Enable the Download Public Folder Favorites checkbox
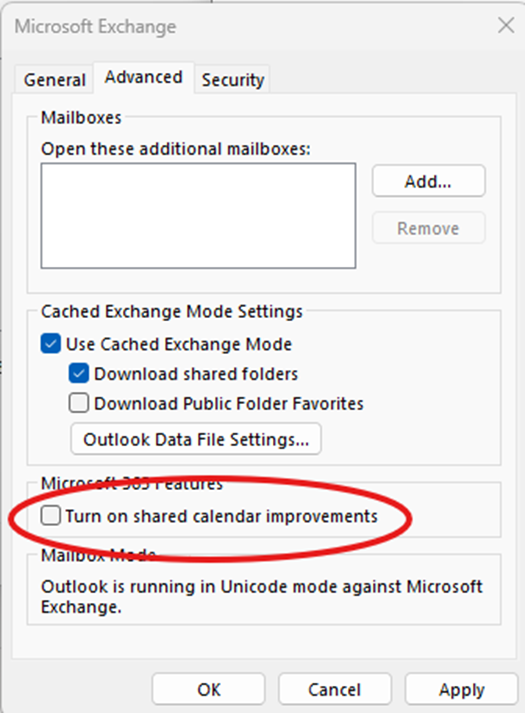This screenshot has width=525, height=713. (79, 403)
